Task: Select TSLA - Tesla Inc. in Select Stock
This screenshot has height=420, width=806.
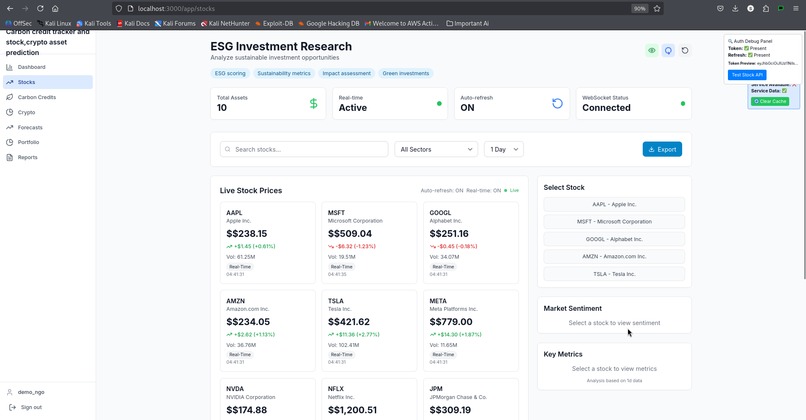Action: pos(614,274)
